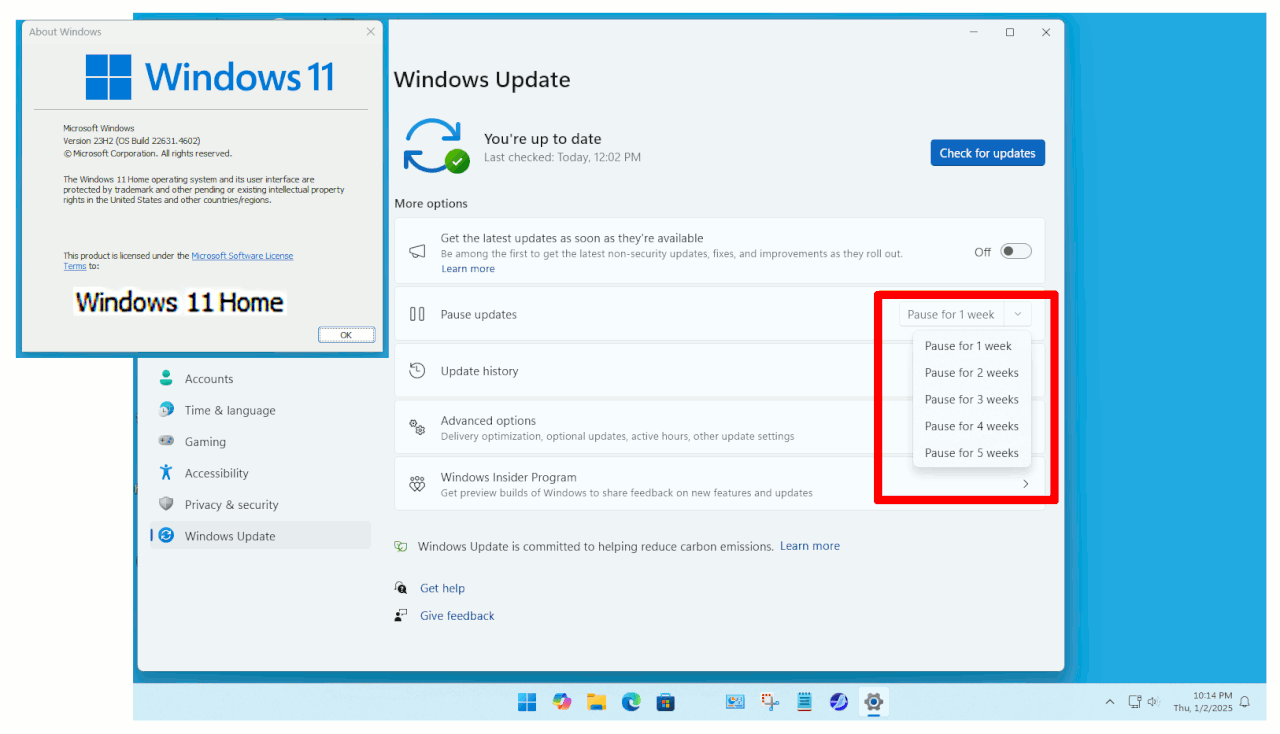Open the Give feedback link
The width and height of the screenshot is (1280, 734).
click(x=457, y=616)
